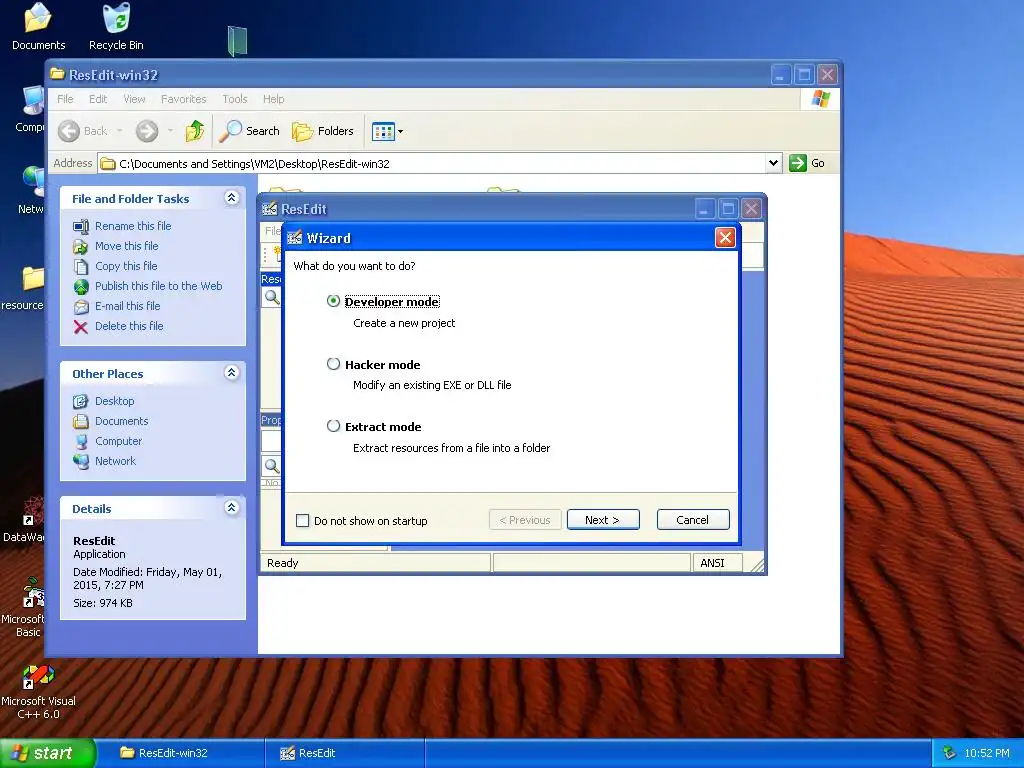Click the magnifier icon in ResEdit resources panel
This screenshot has width=1024, height=768.
coord(272,297)
